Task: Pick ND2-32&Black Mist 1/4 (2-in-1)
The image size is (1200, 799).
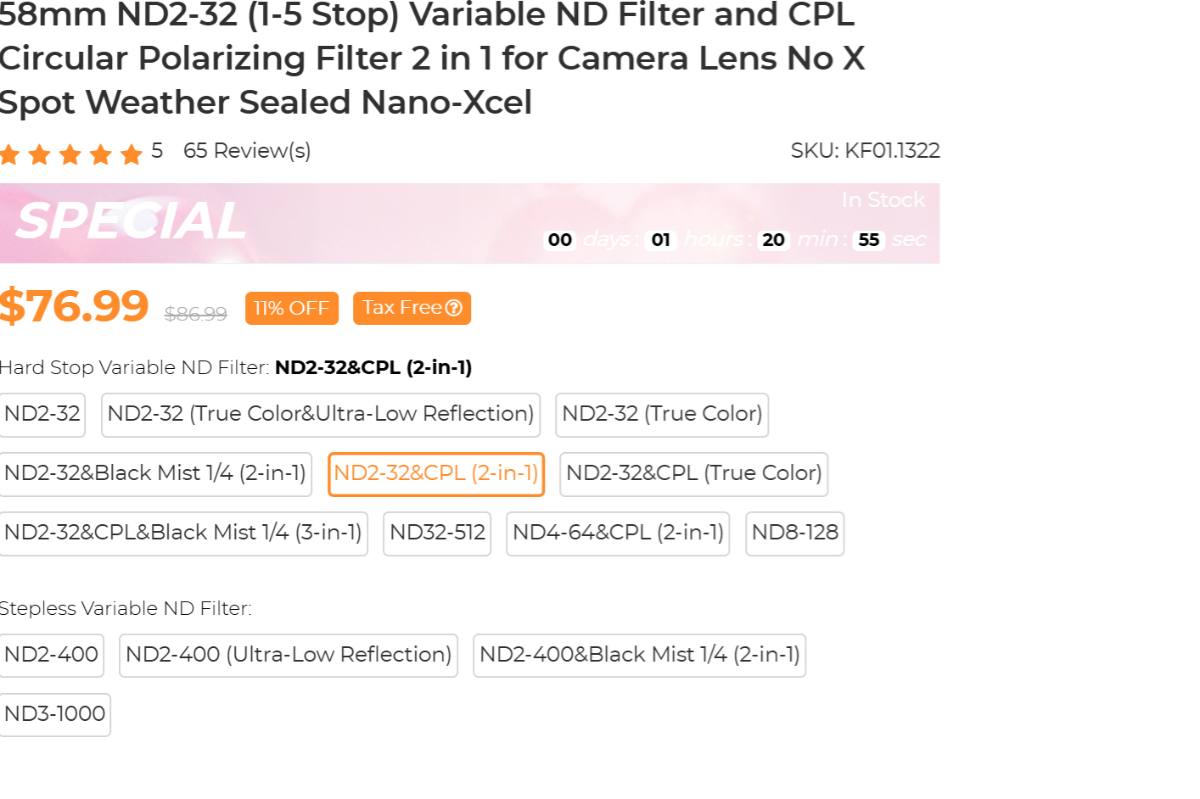Action: point(155,474)
